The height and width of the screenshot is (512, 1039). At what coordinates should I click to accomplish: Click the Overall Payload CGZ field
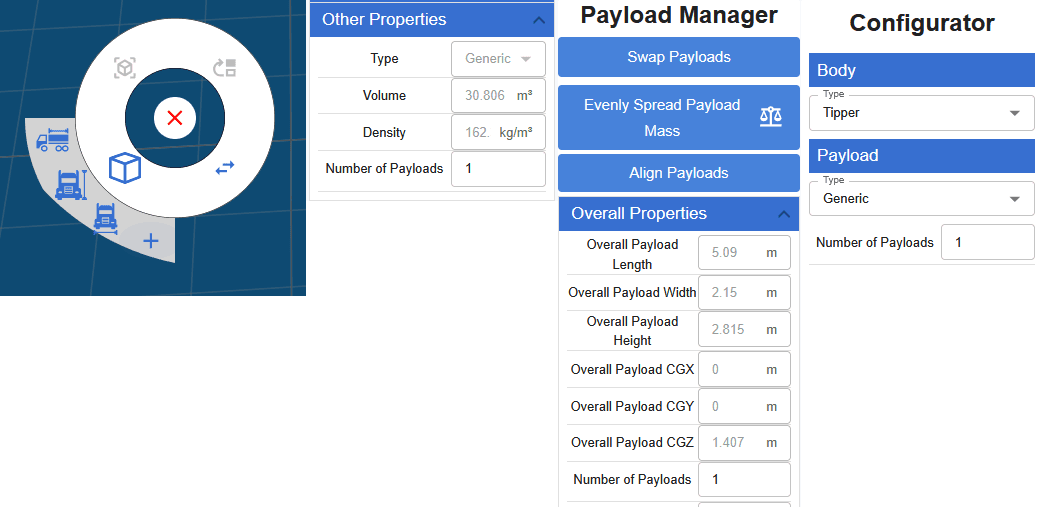pos(744,442)
